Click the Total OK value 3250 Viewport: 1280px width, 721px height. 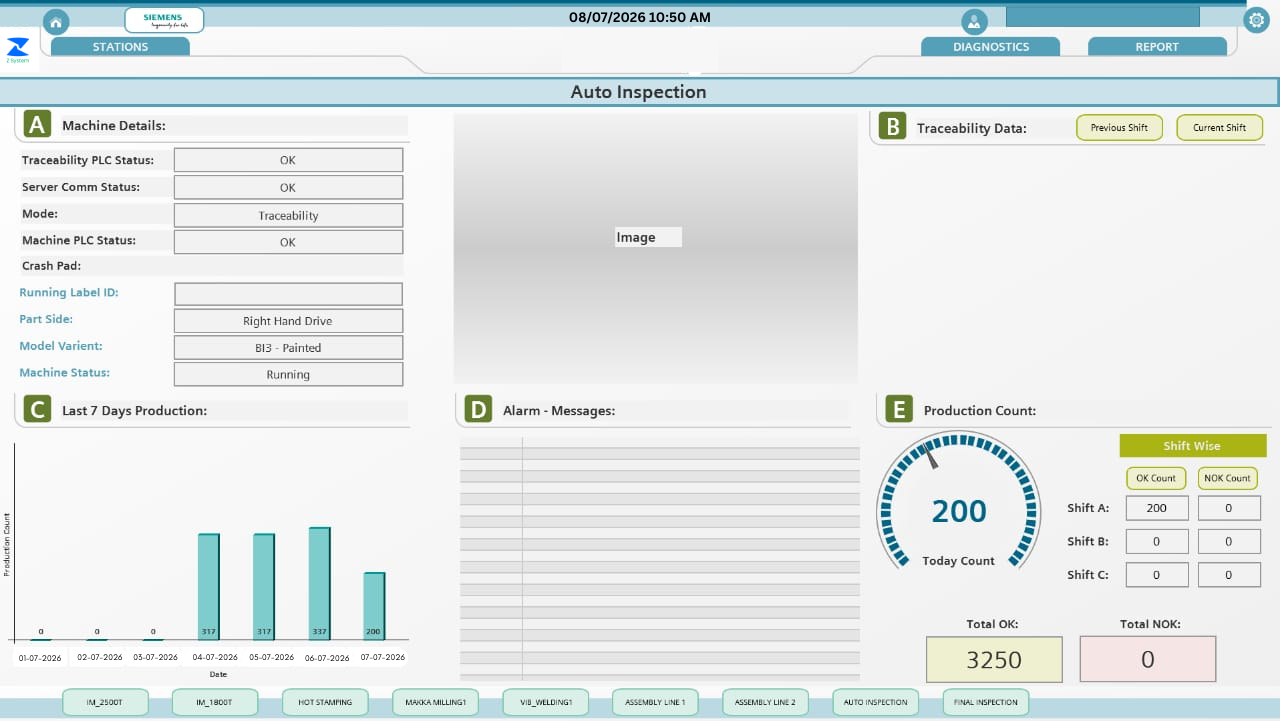pyautogui.click(x=994, y=659)
